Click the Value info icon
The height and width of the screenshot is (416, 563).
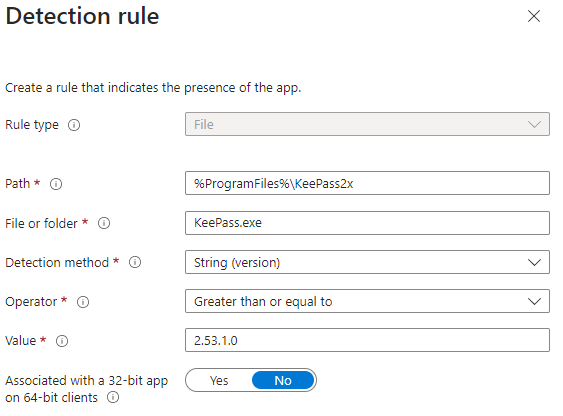pos(62,341)
